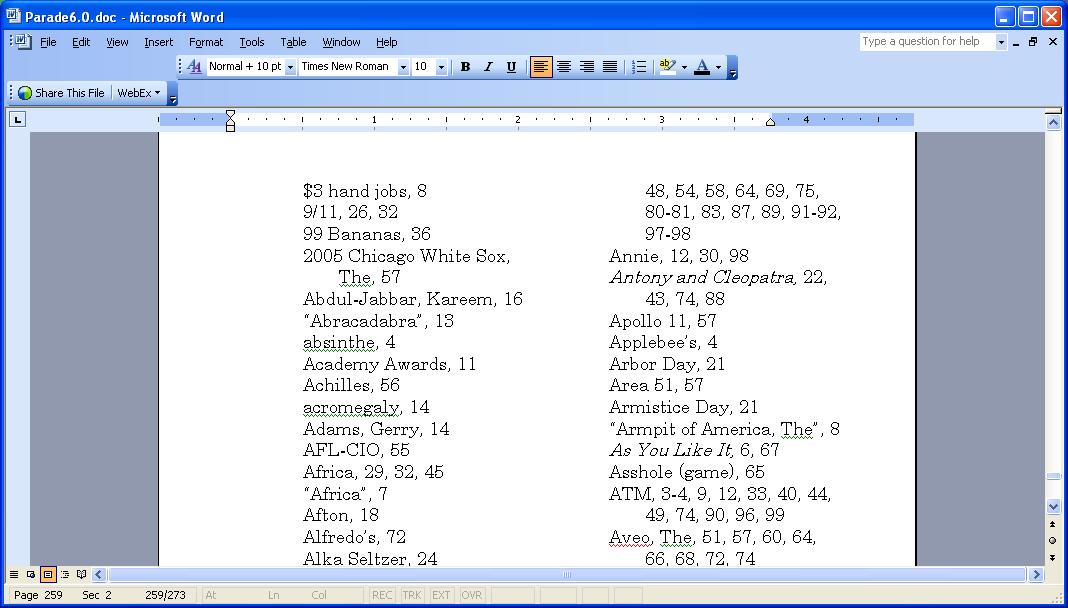Toggle OVR overtype mode in status bar
1068x608 pixels.
[x=471, y=595]
